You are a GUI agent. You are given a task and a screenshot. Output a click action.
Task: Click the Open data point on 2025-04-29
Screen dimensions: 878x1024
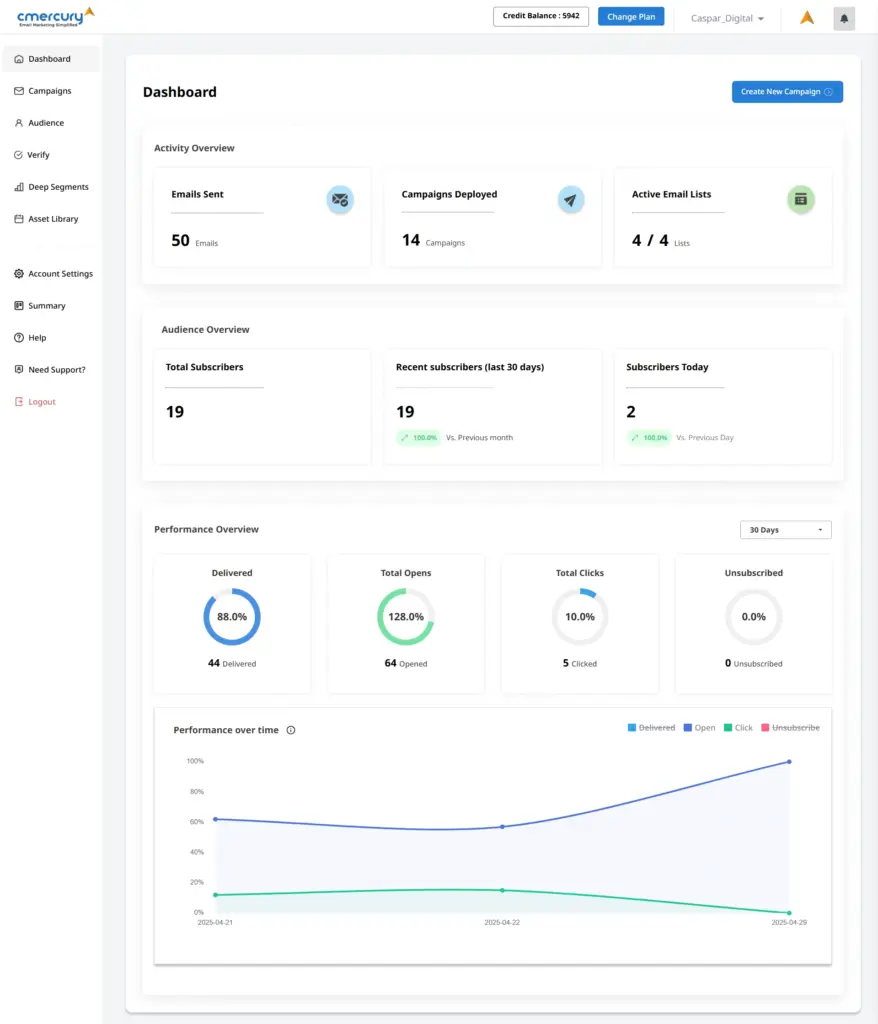click(789, 762)
